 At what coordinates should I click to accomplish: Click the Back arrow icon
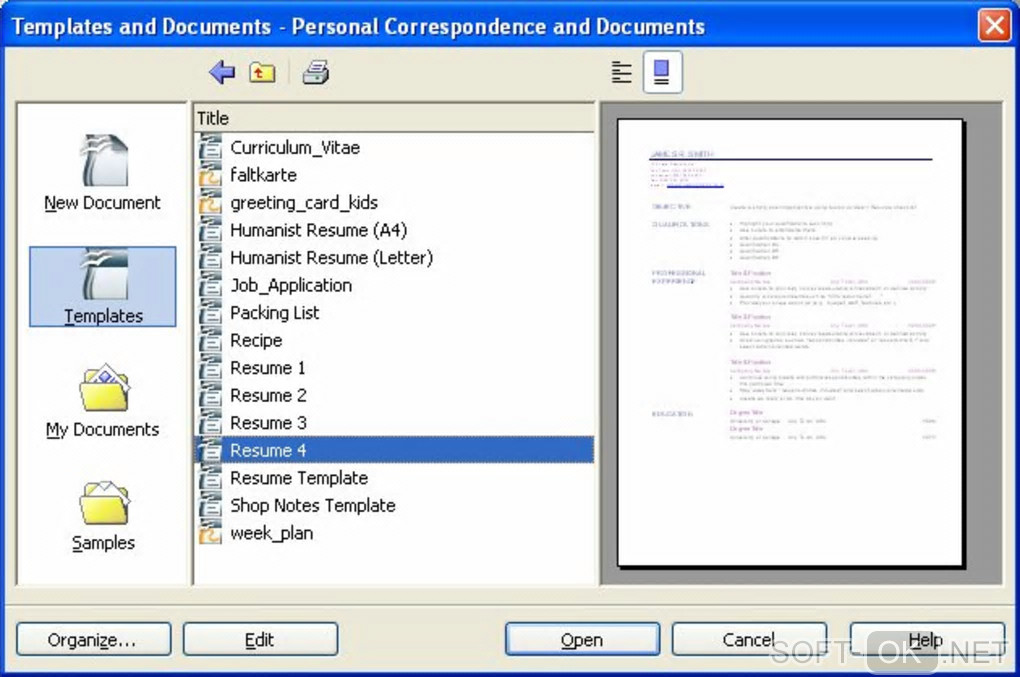[222, 72]
